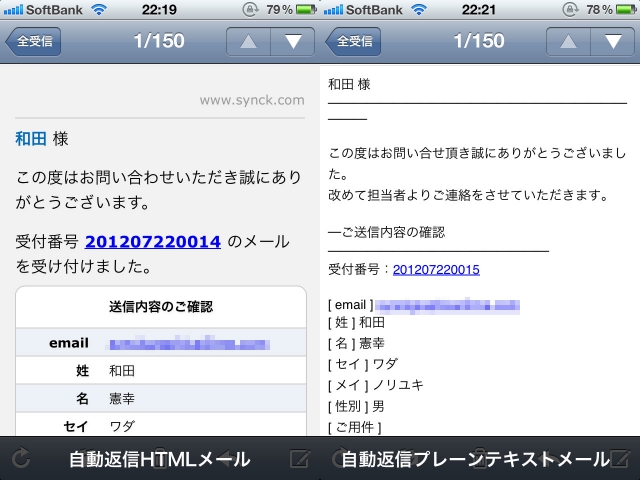Tap the www.synck.com text in mail header
Viewport: 640px width, 480px height.
[x=252, y=100]
